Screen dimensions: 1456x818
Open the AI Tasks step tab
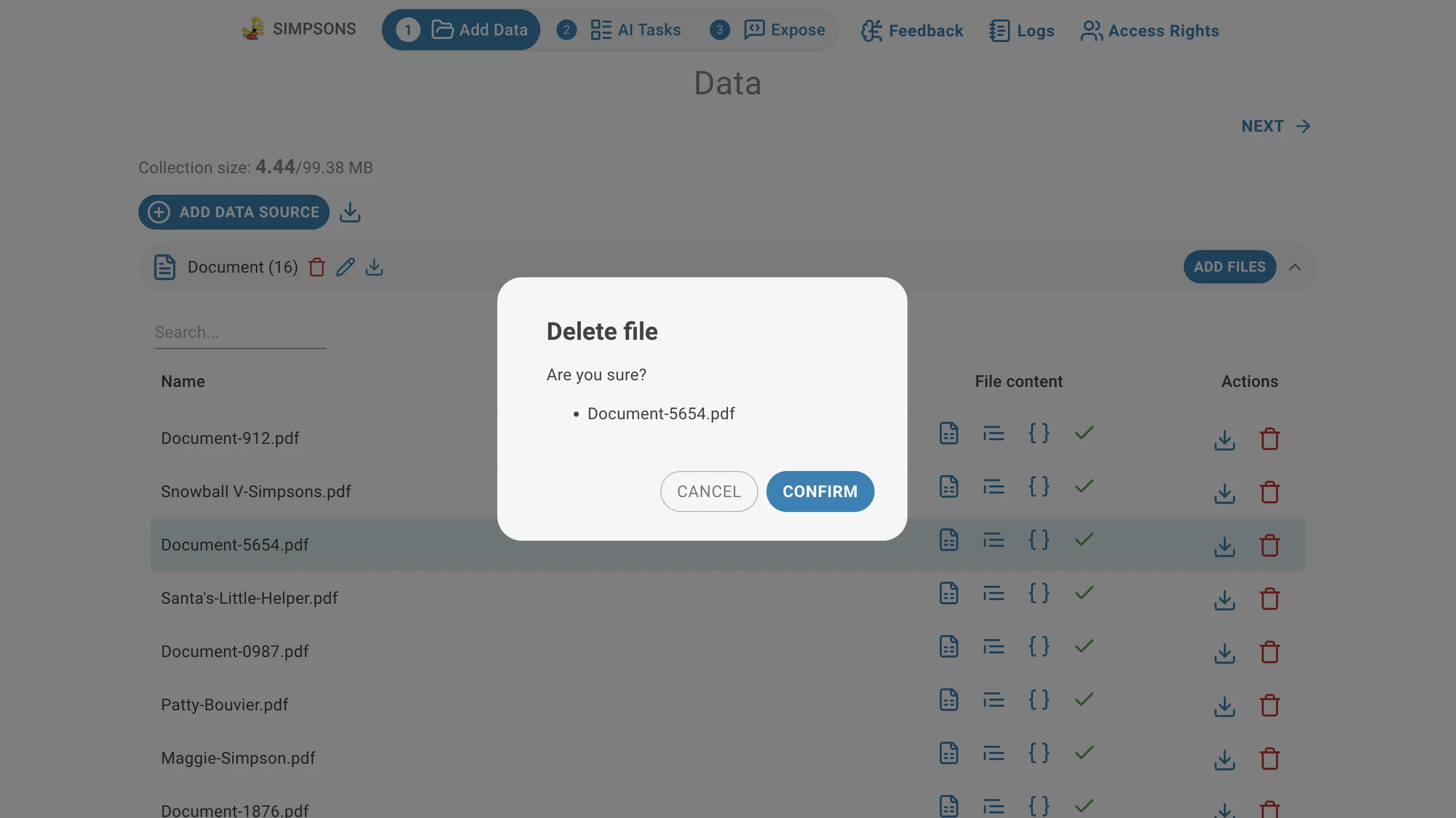pos(619,30)
